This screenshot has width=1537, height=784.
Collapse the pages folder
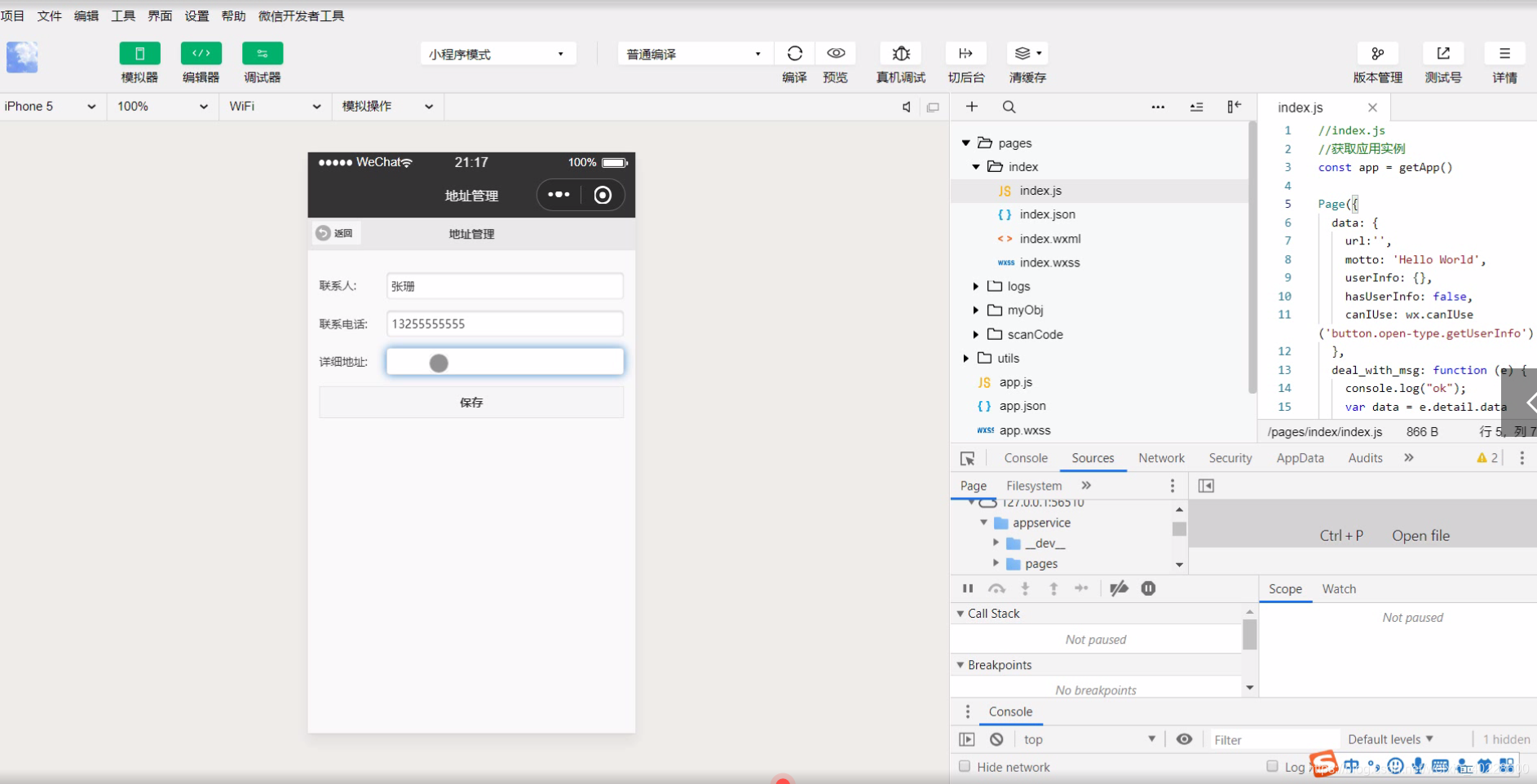point(966,143)
